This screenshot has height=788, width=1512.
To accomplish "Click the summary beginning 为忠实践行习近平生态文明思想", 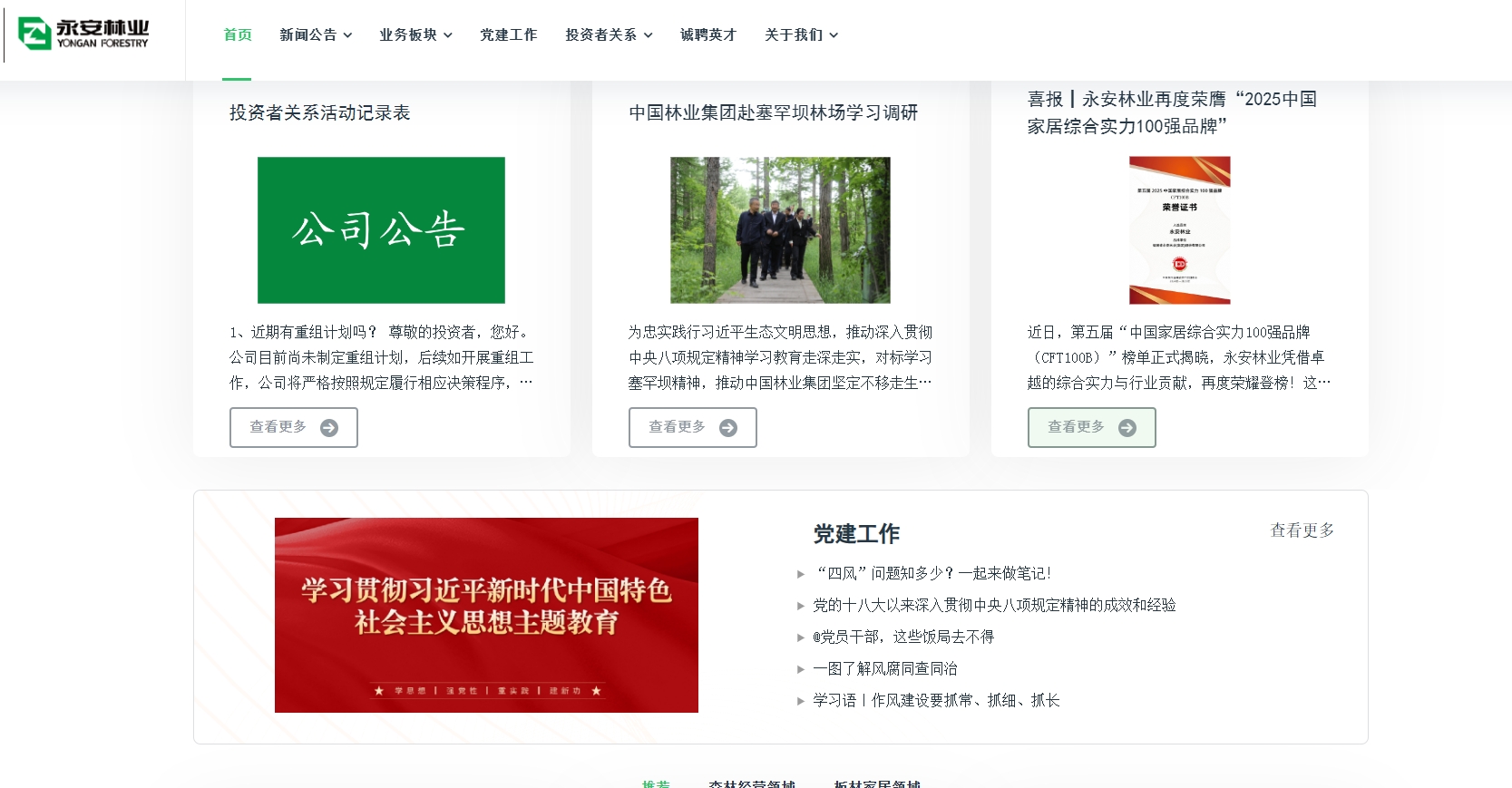I will click(781, 357).
